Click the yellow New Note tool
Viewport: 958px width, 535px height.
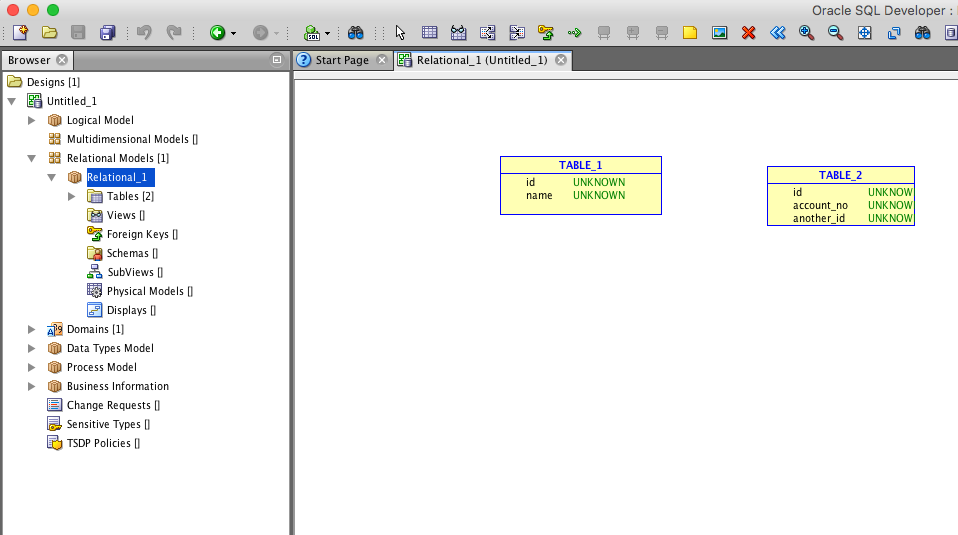click(690, 32)
